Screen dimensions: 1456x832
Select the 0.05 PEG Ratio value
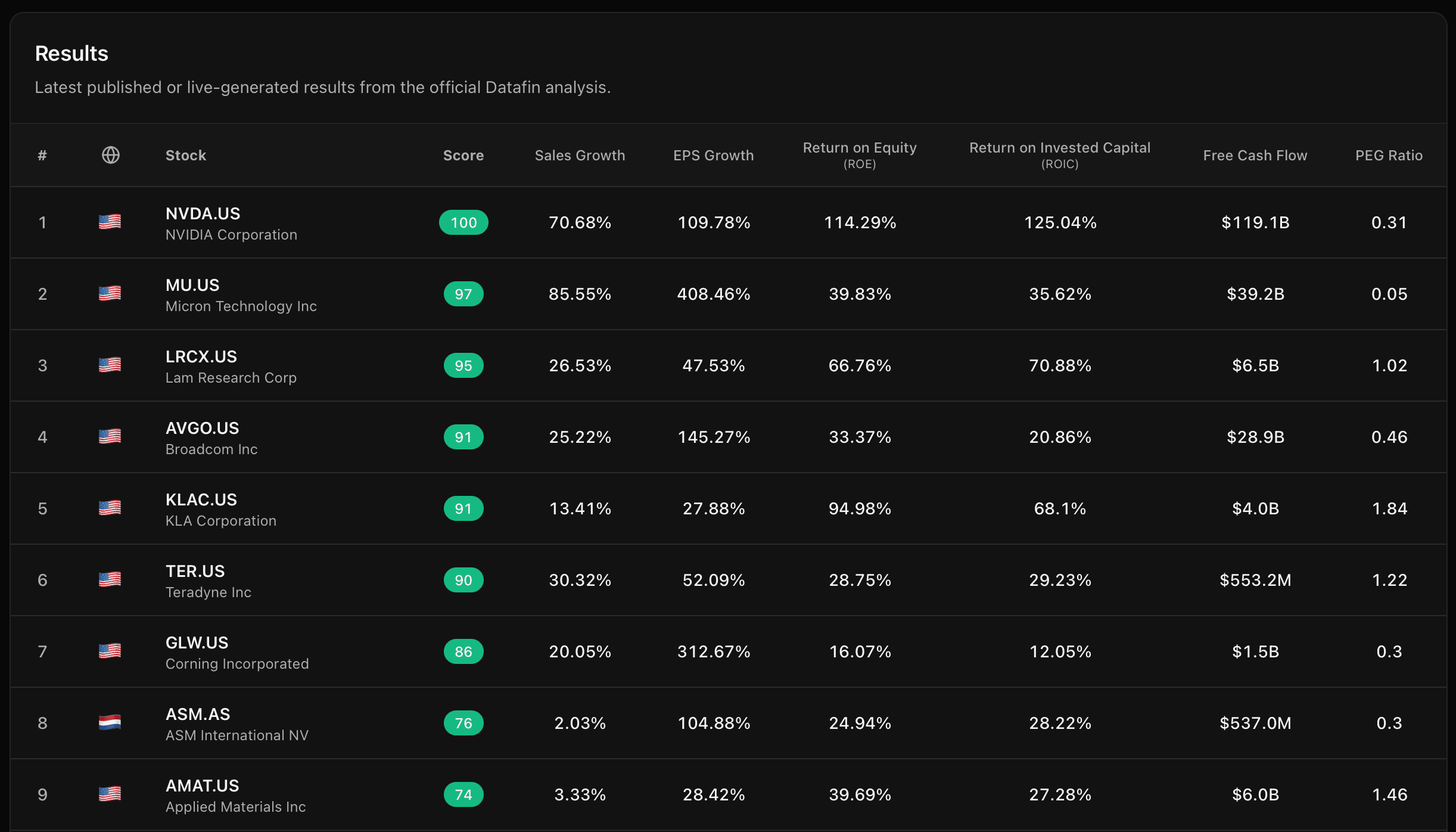(x=1389, y=294)
